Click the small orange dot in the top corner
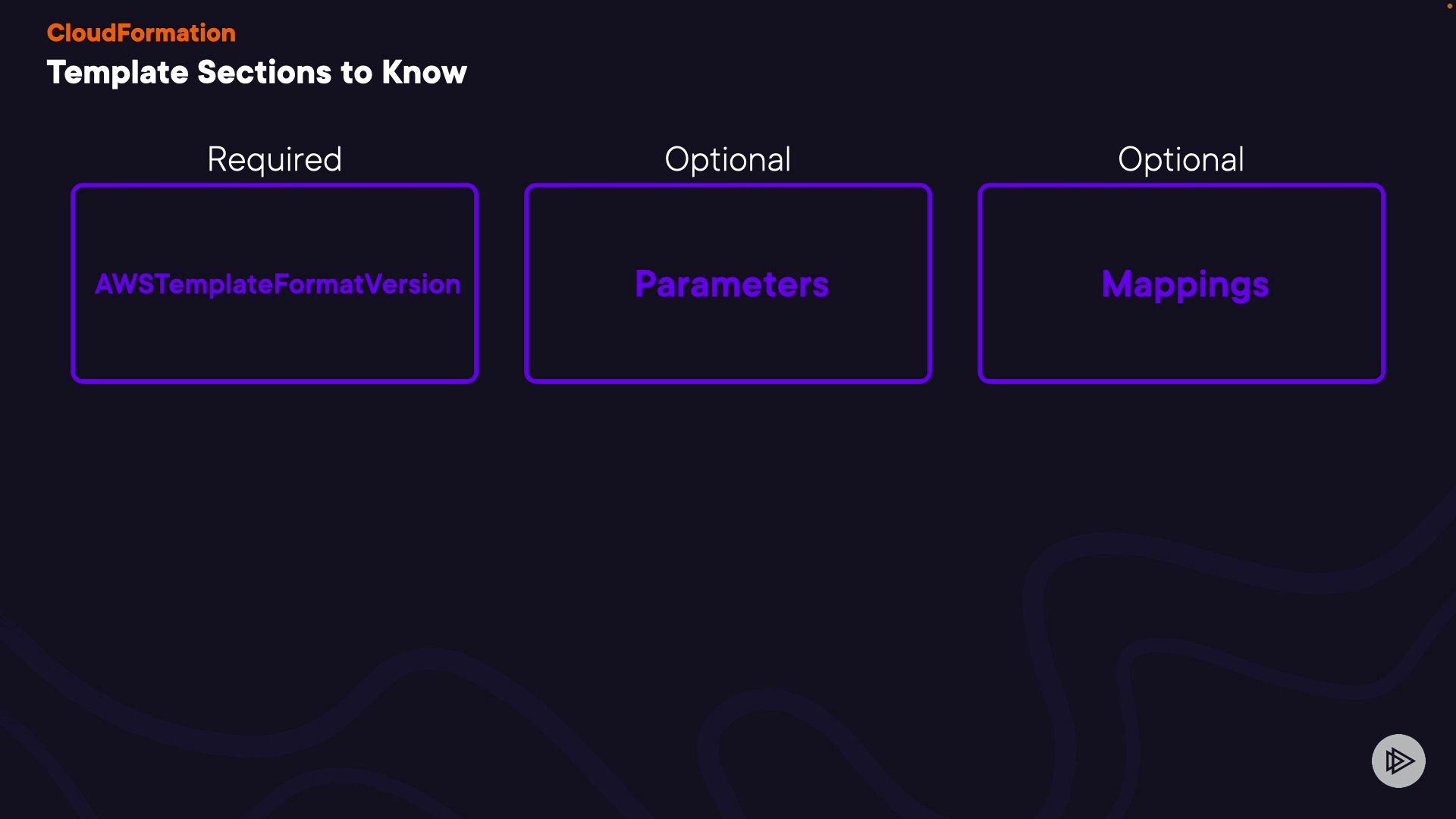 click(1449, 6)
